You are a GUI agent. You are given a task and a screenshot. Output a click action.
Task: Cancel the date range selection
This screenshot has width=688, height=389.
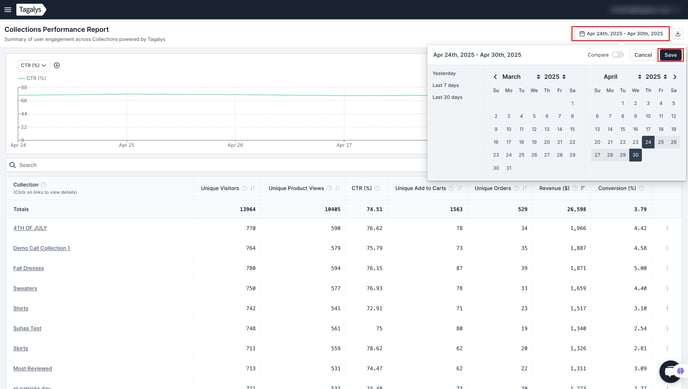(x=643, y=55)
